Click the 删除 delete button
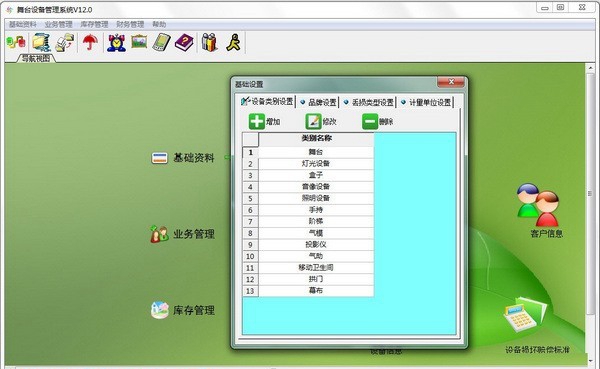This screenshot has width=600, height=369. [x=377, y=122]
